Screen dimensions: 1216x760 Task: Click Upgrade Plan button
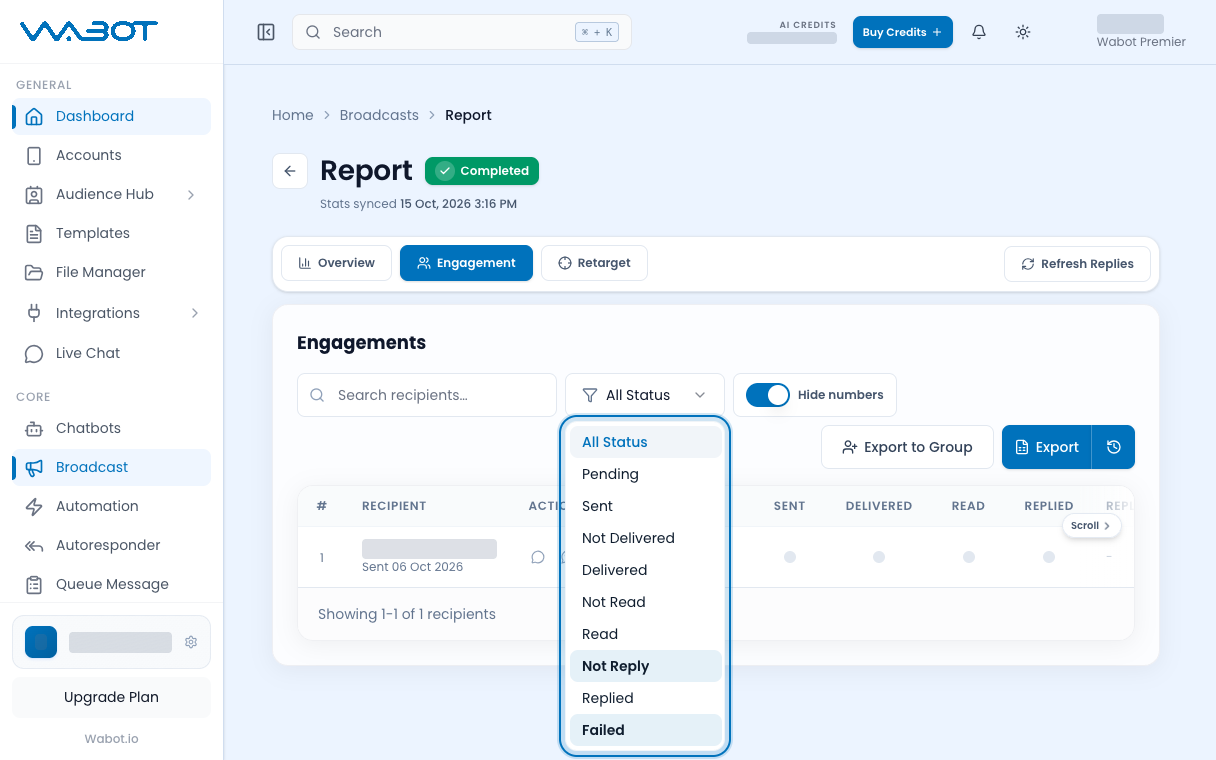tap(111, 697)
